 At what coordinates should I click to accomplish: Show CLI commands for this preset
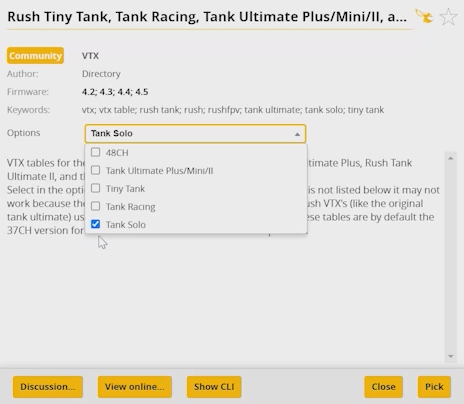click(214, 387)
